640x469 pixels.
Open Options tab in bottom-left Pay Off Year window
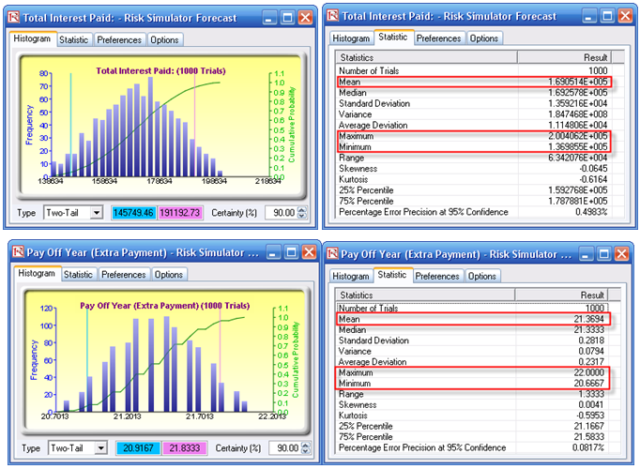pyautogui.click(x=169, y=275)
